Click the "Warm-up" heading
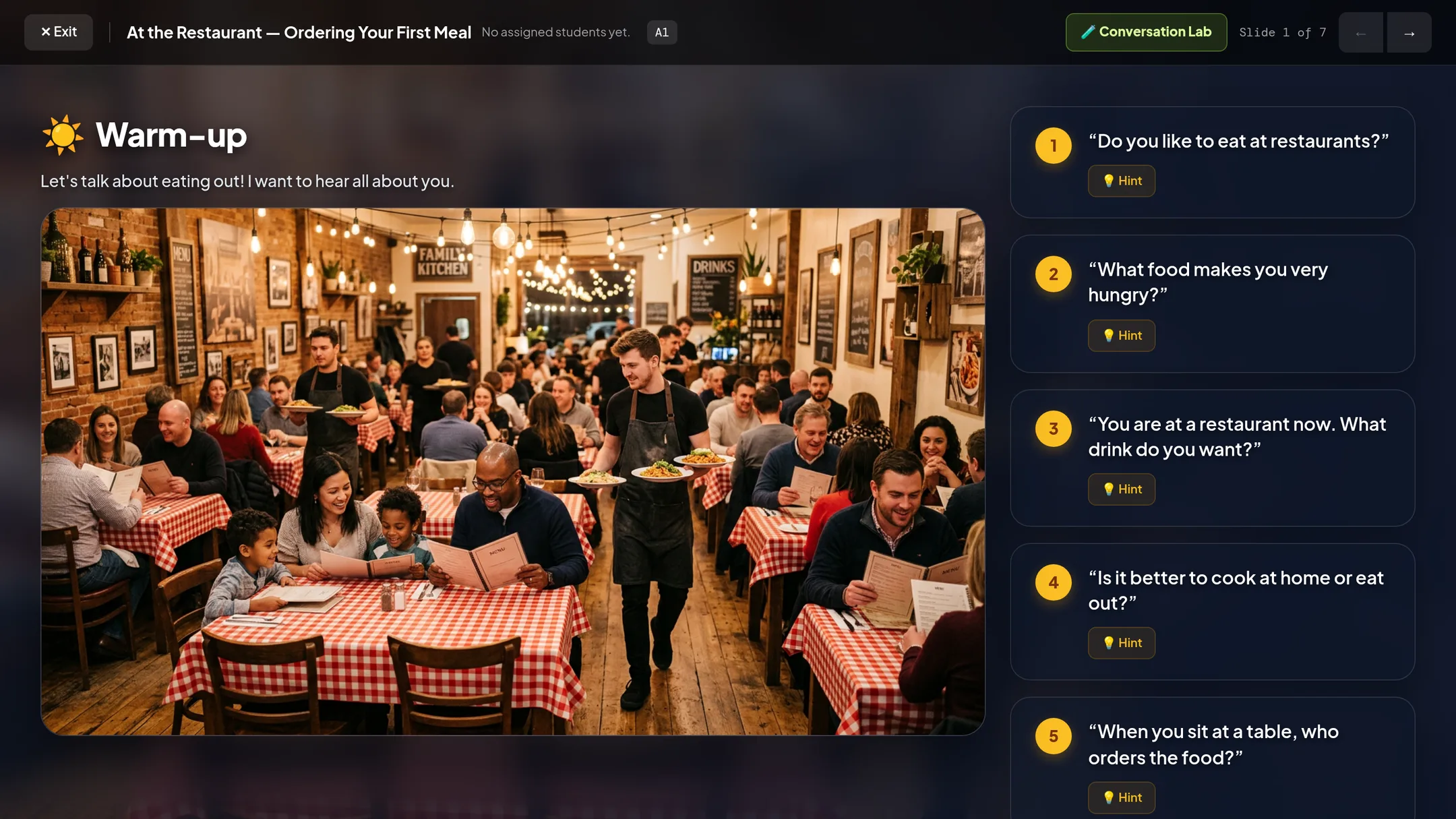This screenshot has height=819, width=1456. coord(171,135)
